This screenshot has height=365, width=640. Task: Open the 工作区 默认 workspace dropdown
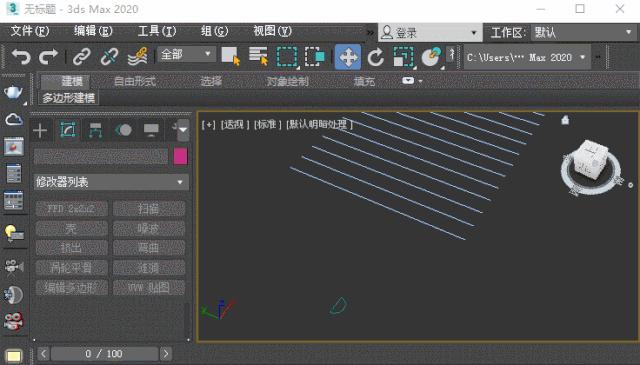[583, 32]
